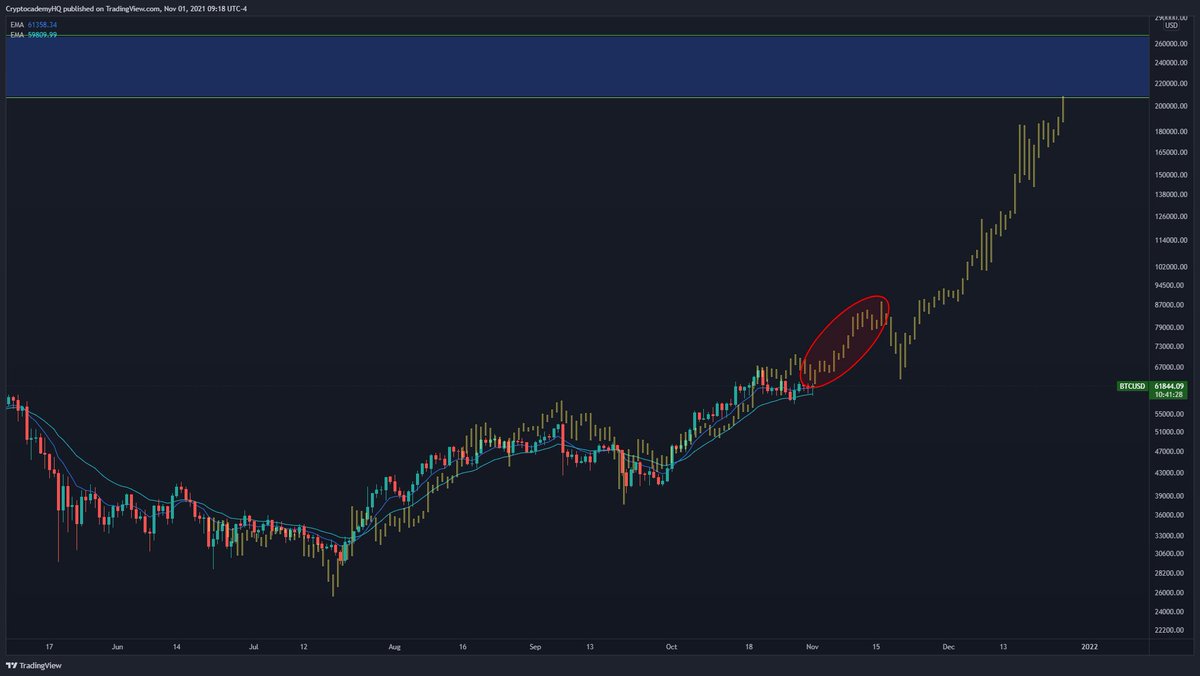Click the 15 date label on time axis
The image size is (1200, 676).
click(875, 647)
